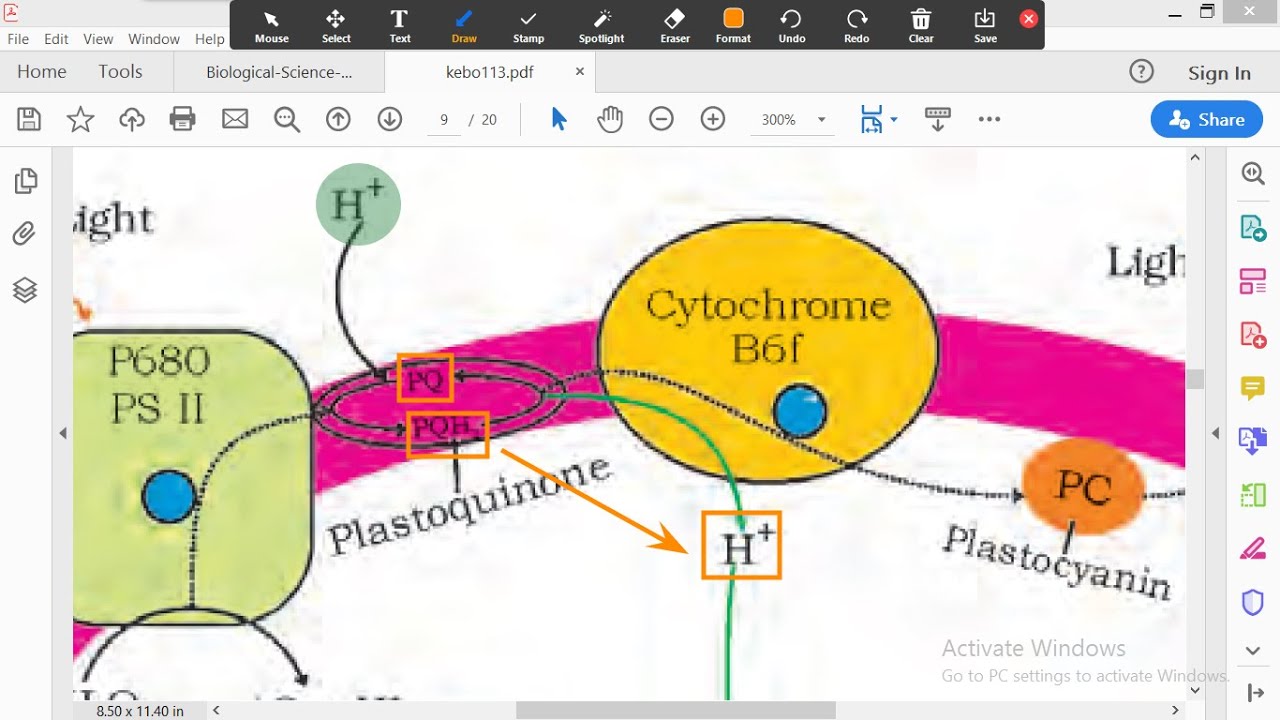
Task: Open the find text magnifier
Action: point(287,120)
